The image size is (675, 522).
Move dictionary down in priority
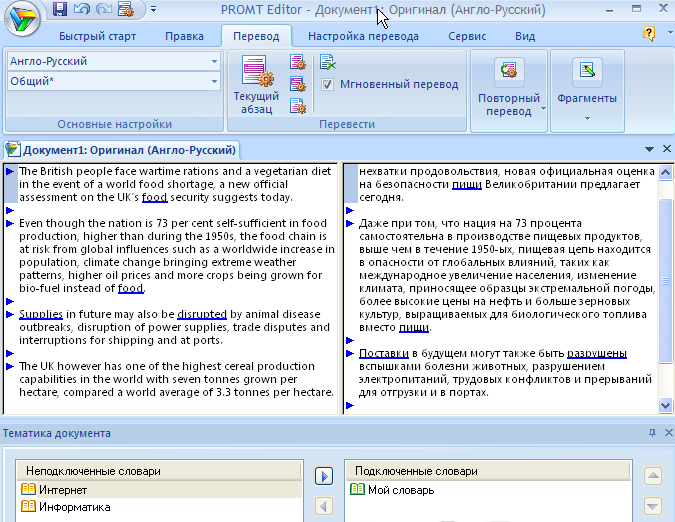(x=653, y=506)
